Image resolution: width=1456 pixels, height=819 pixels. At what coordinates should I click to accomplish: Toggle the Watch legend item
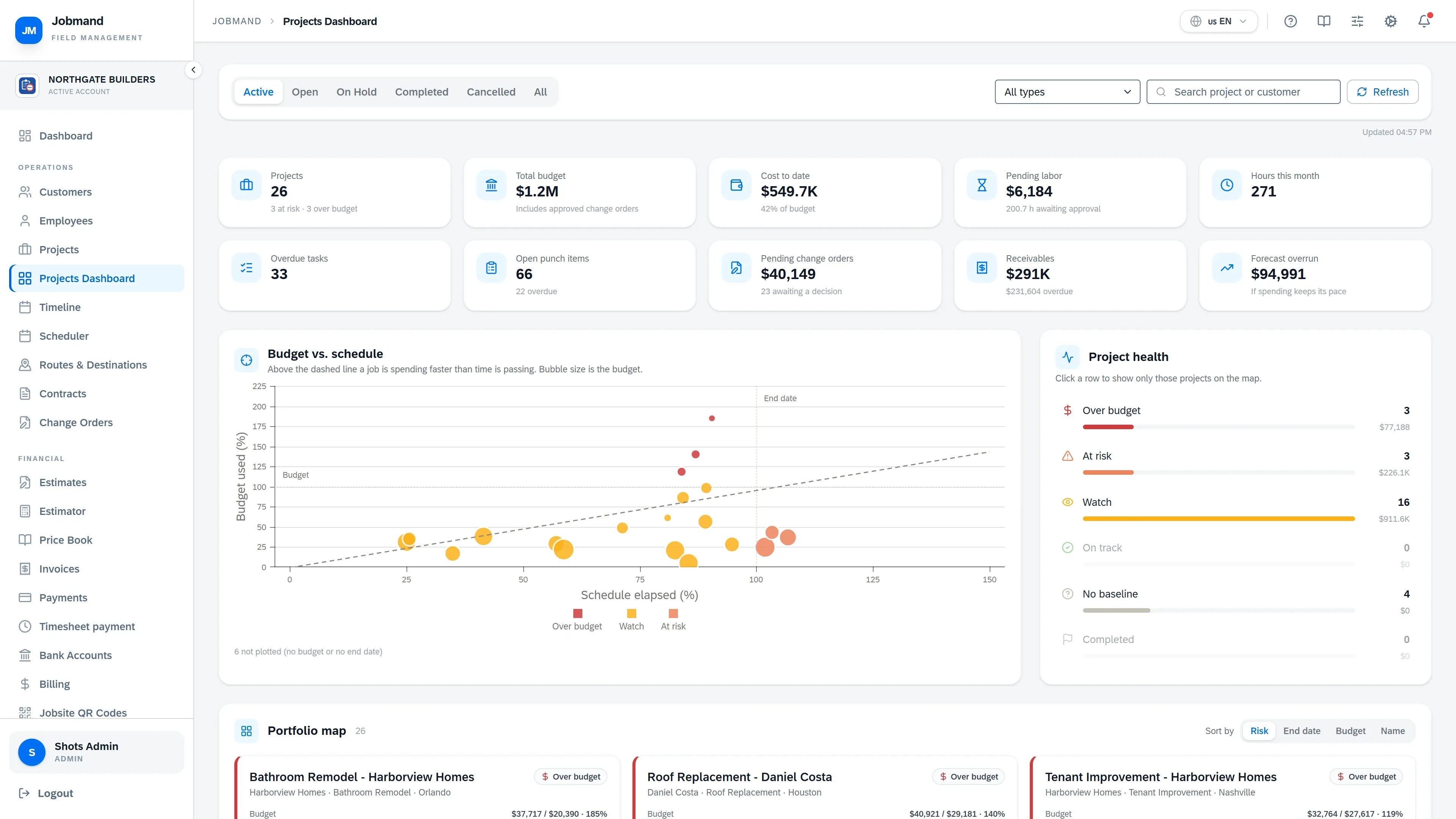pos(631,620)
